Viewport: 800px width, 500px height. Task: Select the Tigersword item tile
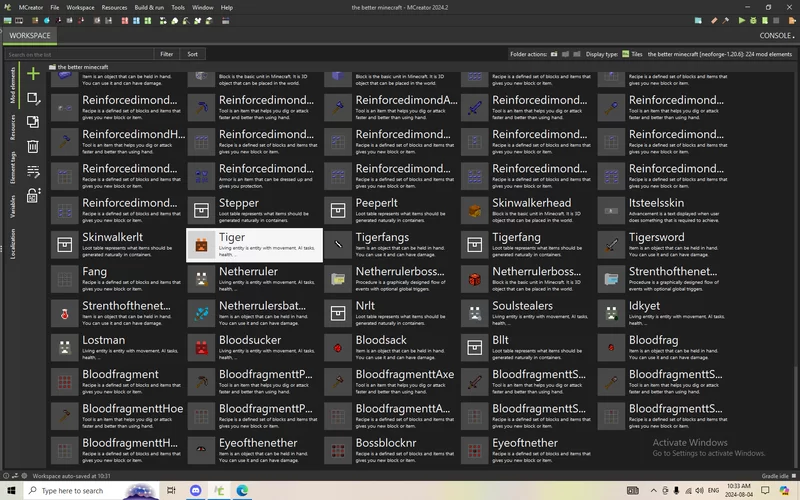[664, 245]
